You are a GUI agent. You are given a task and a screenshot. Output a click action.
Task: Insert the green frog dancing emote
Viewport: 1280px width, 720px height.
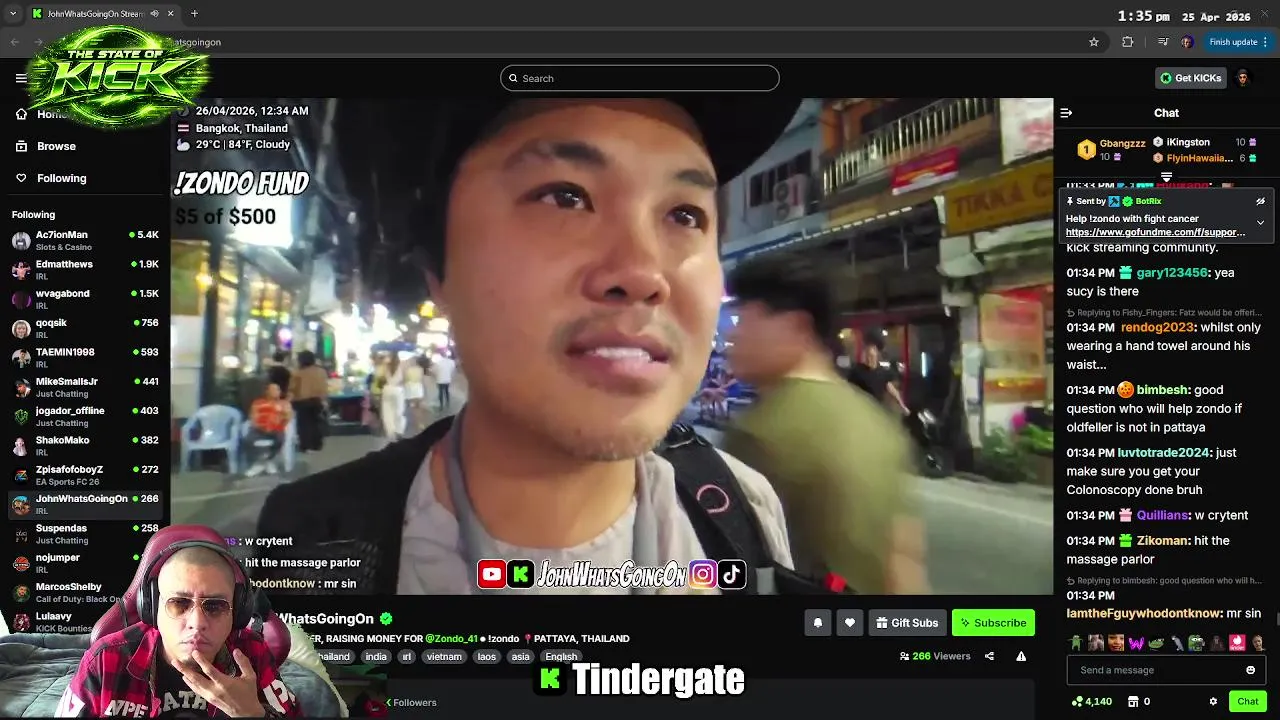(x=1075, y=642)
